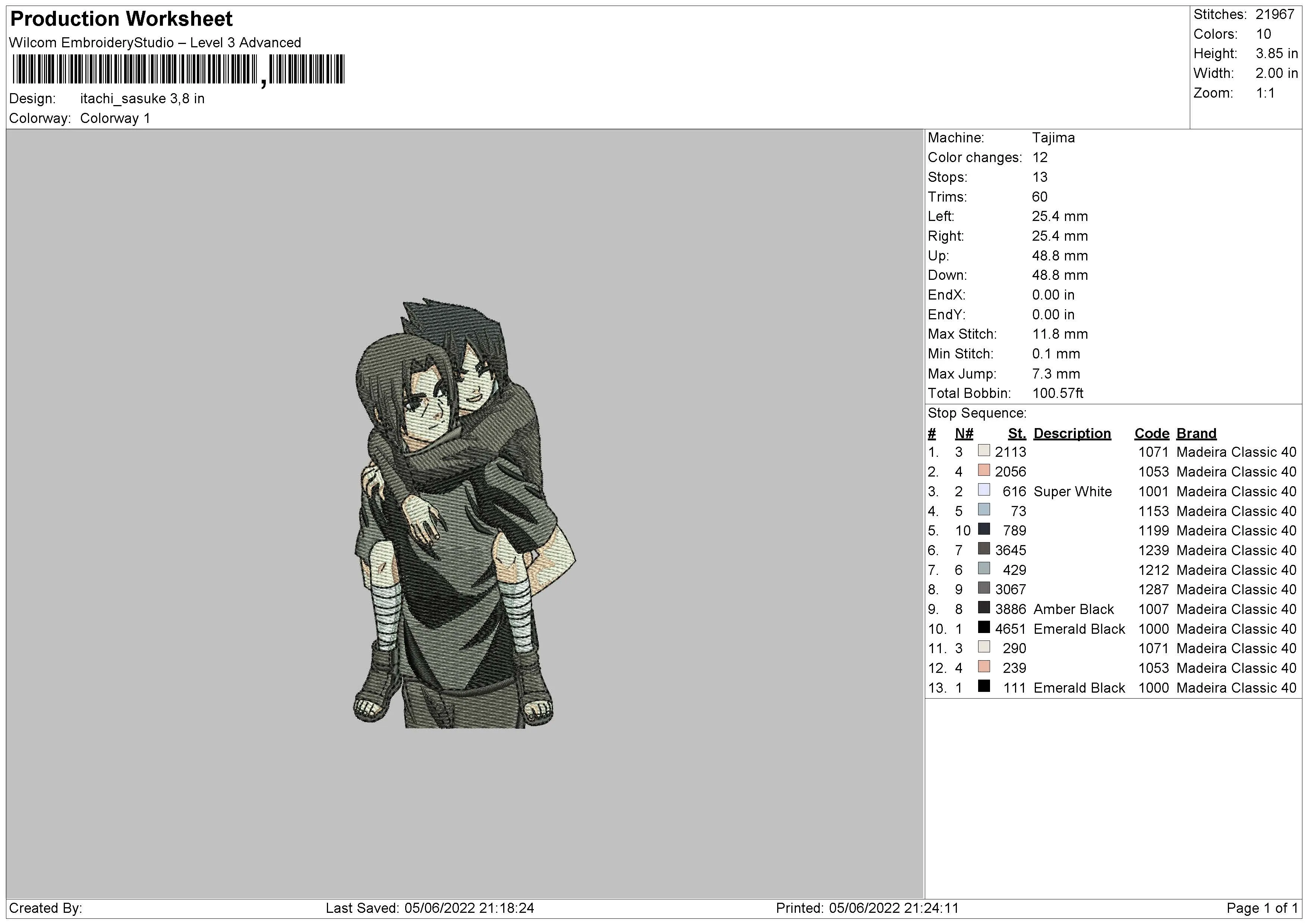Select color swatch for stop 1 code 1071
This screenshot has height=924, width=1308.
pos(984,451)
